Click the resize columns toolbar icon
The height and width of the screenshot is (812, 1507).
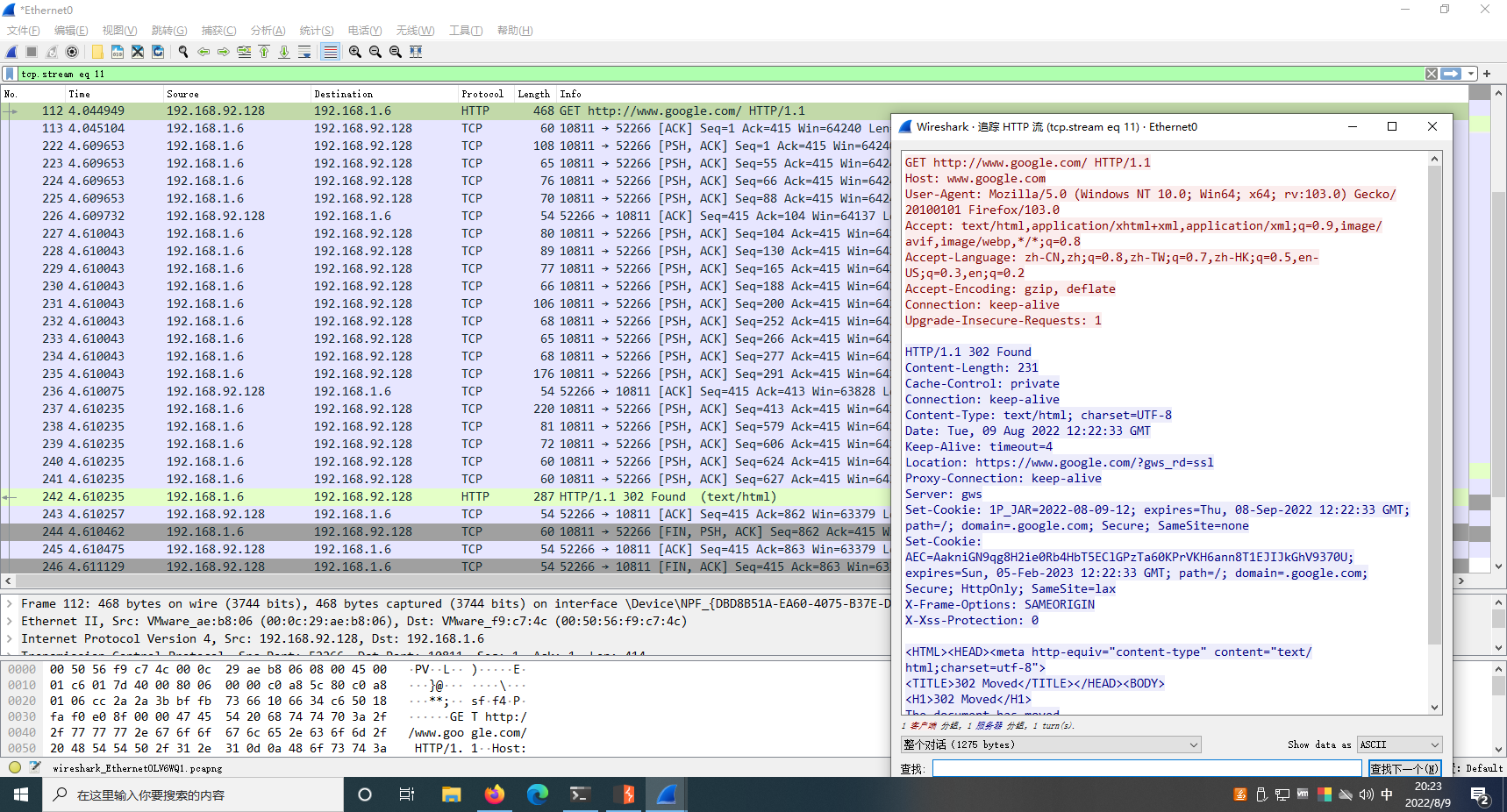pos(416,52)
